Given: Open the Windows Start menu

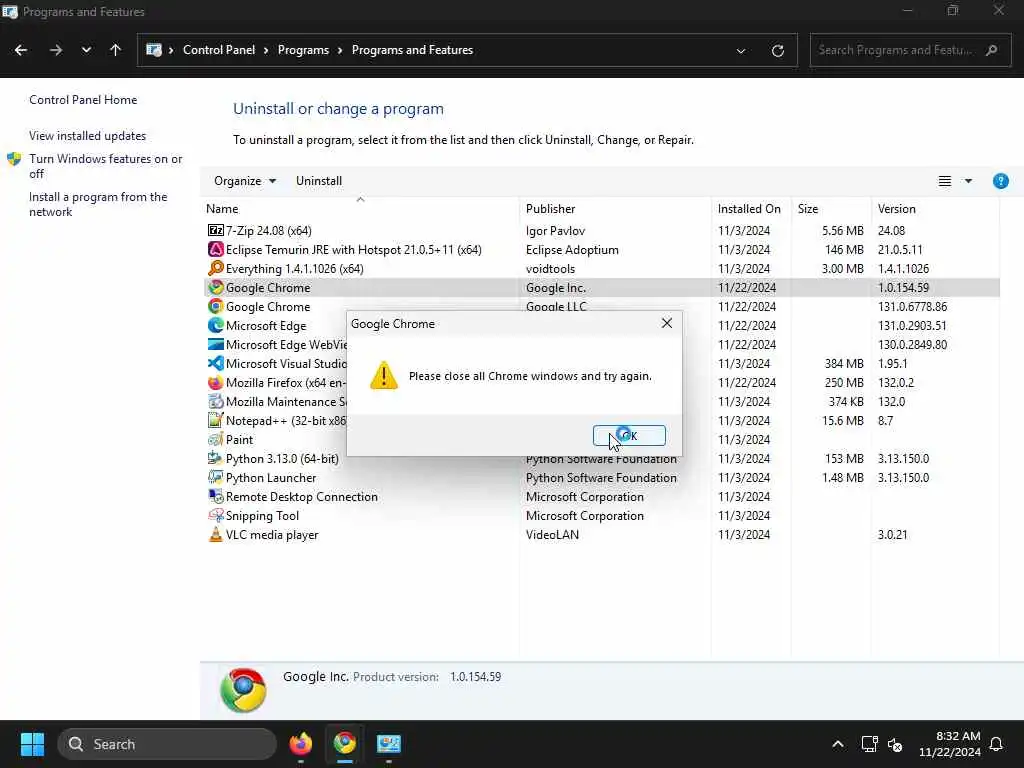Looking at the screenshot, I should (x=32, y=744).
